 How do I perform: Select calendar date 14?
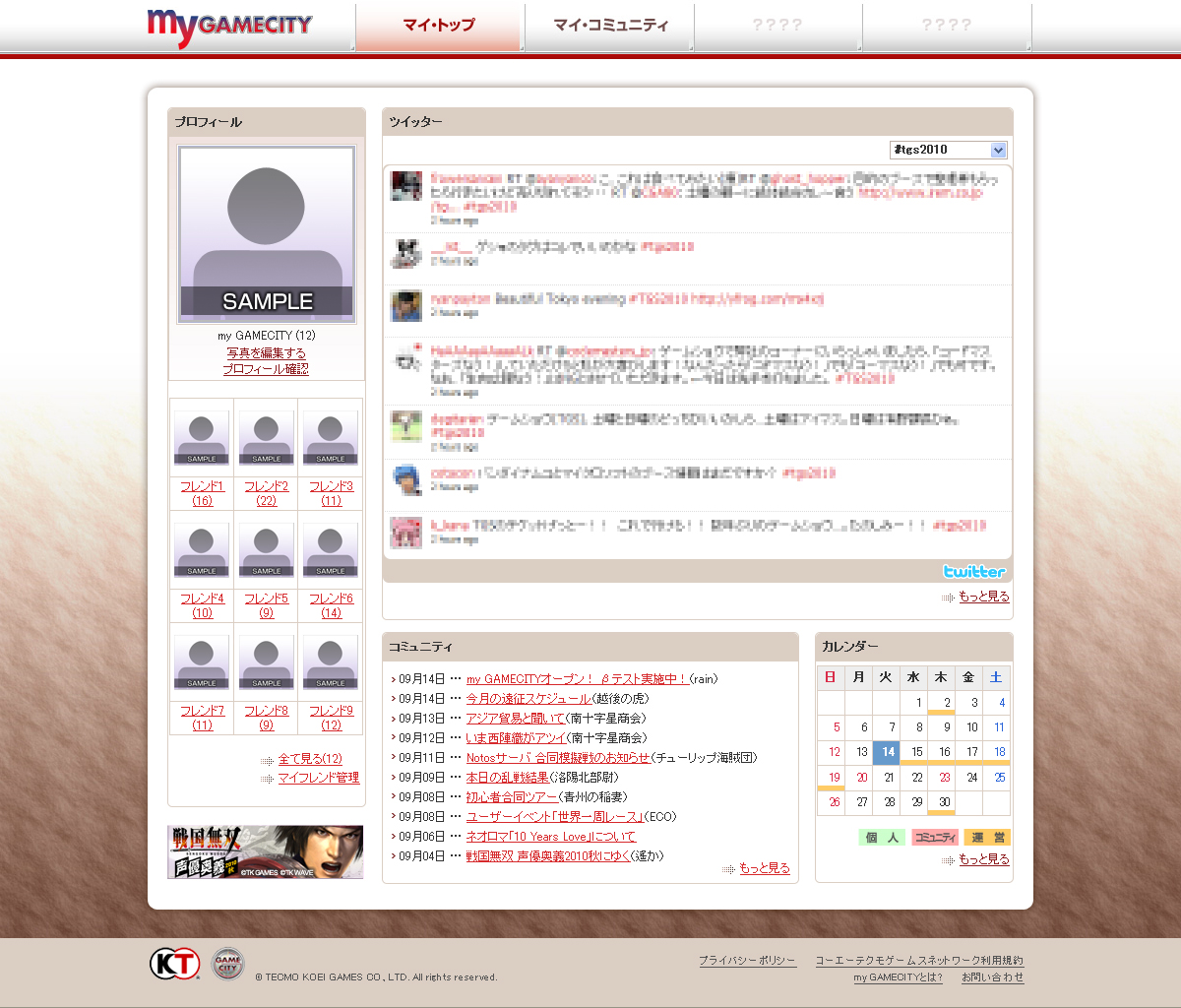[x=887, y=752]
